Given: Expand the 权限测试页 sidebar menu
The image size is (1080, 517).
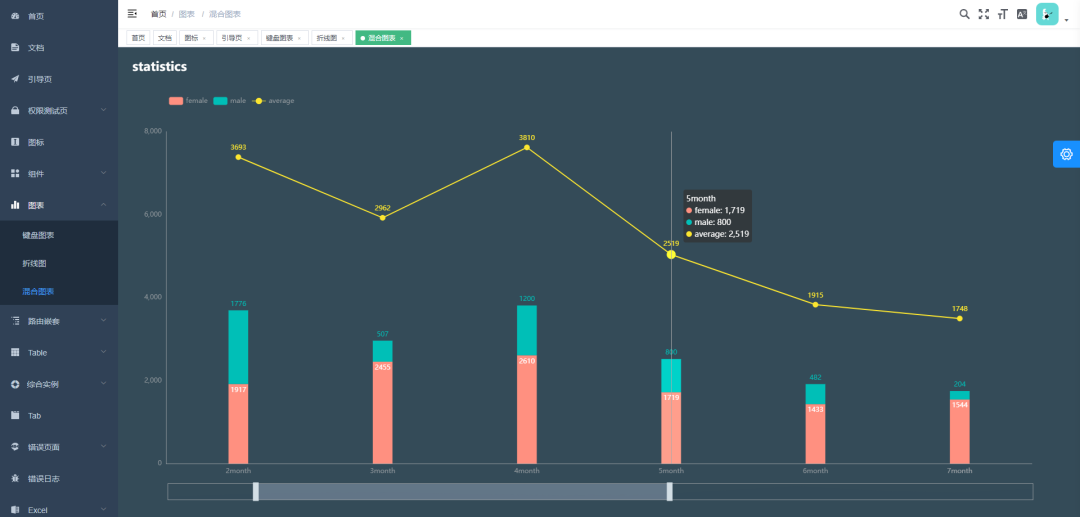Looking at the screenshot, I should tap(59, 110).
